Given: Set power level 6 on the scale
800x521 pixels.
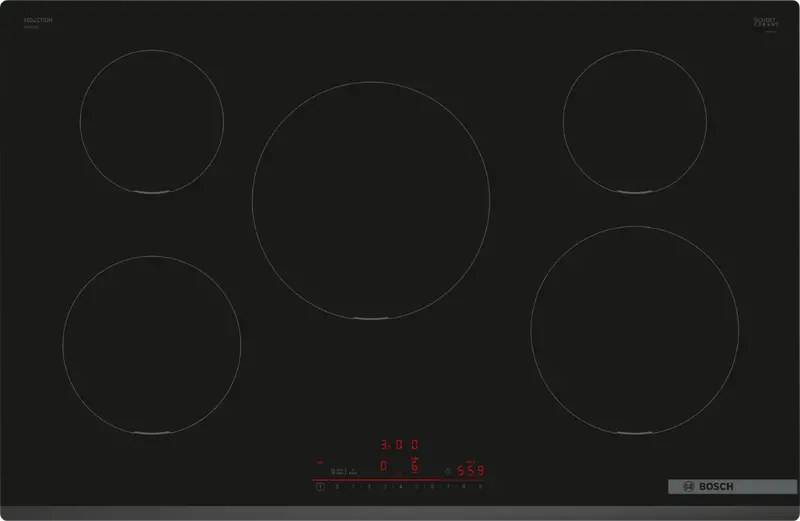Looking at the screenshot, I should pos(432,487).
